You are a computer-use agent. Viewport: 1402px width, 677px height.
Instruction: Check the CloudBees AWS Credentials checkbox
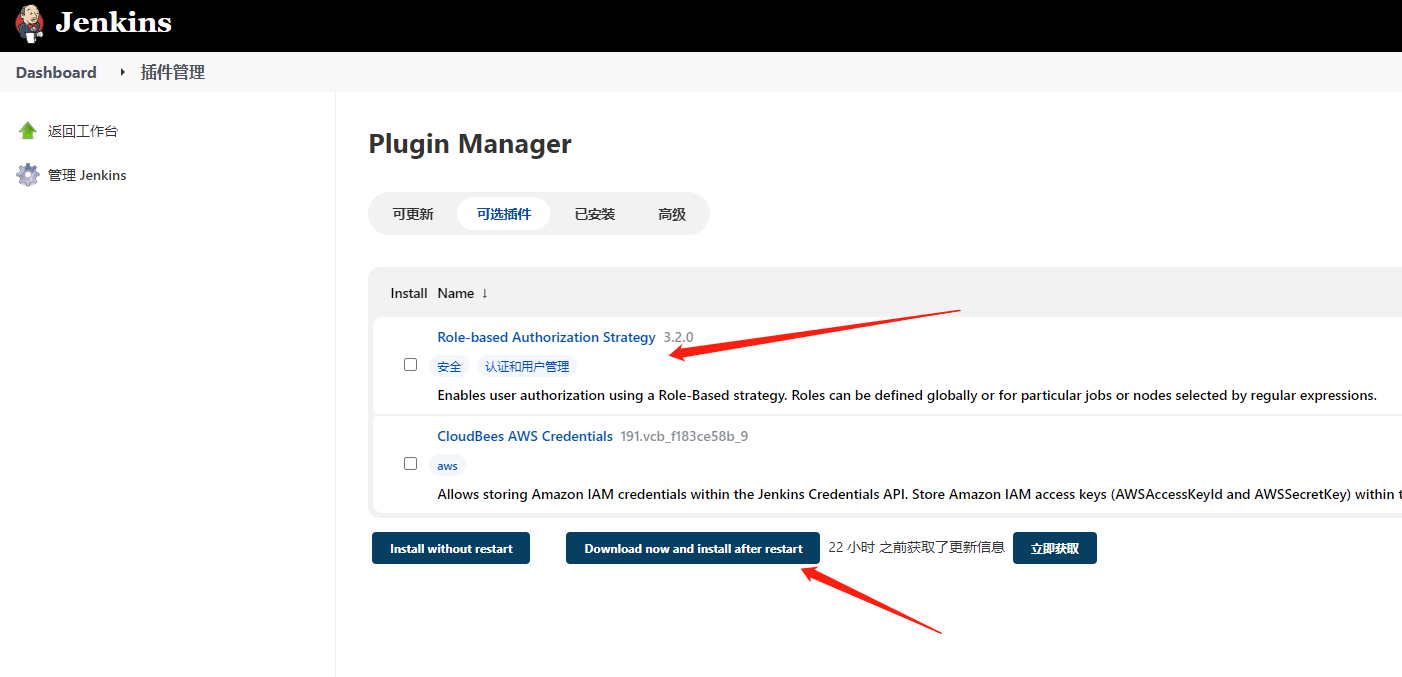coord(410,464)
